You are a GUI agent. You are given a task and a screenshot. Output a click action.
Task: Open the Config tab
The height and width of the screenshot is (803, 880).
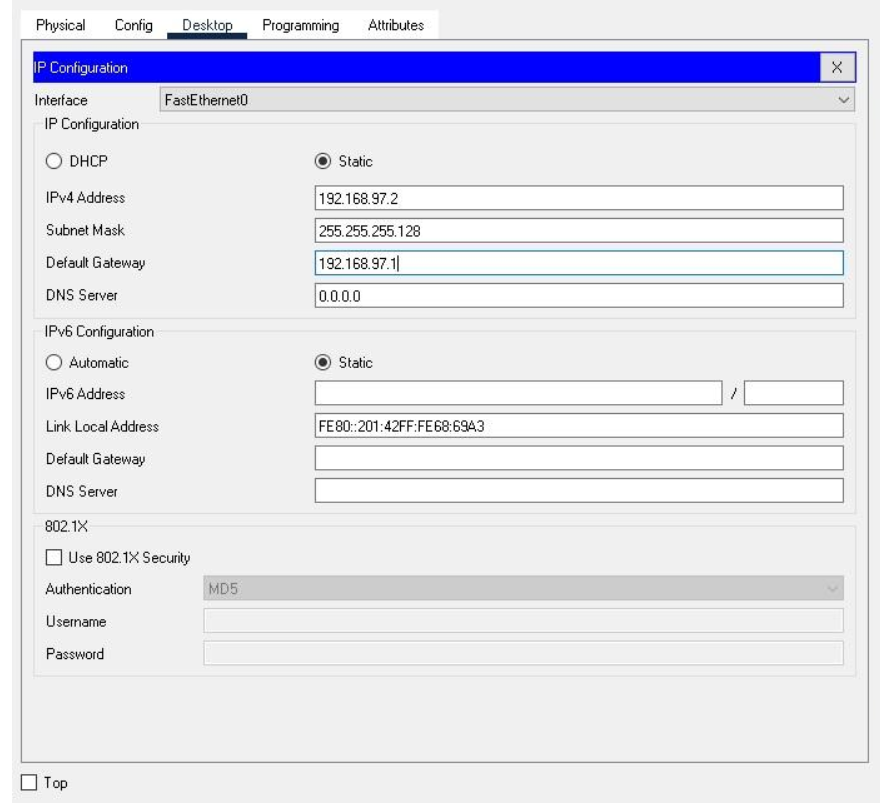133,25
